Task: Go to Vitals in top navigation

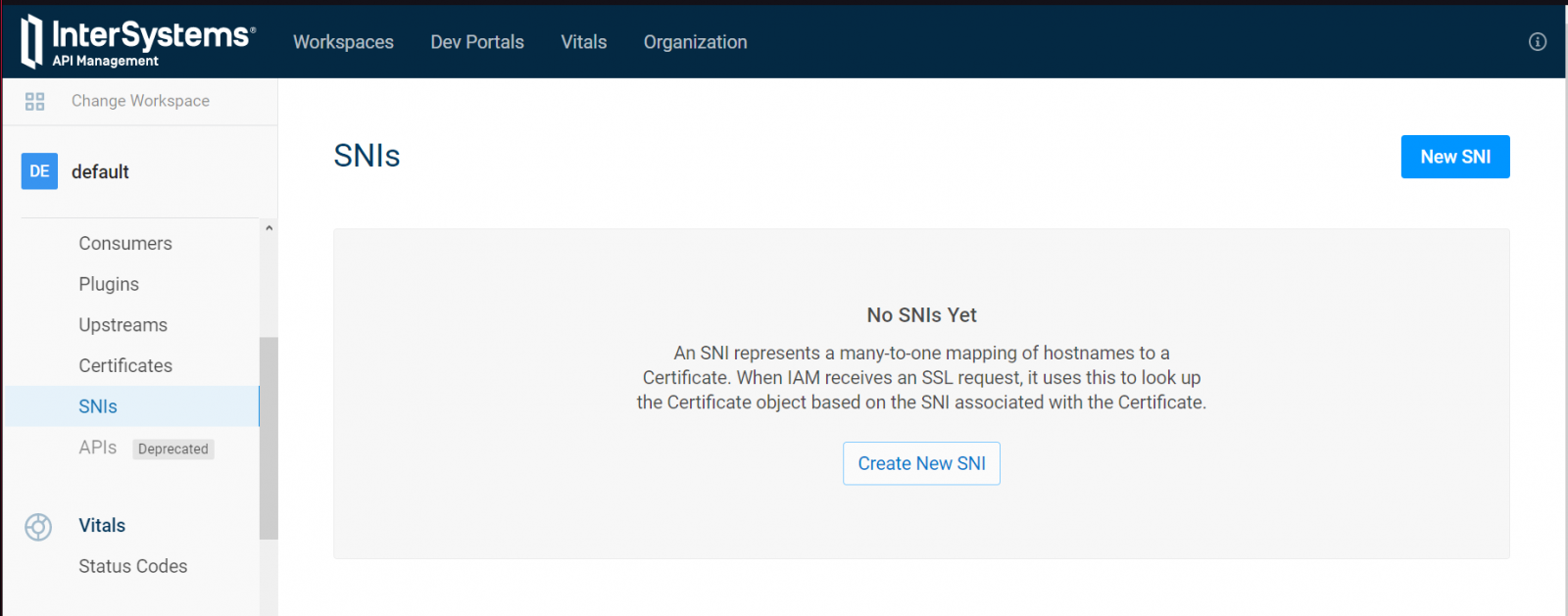Action: pyautogui.click(x=583, y=42)
